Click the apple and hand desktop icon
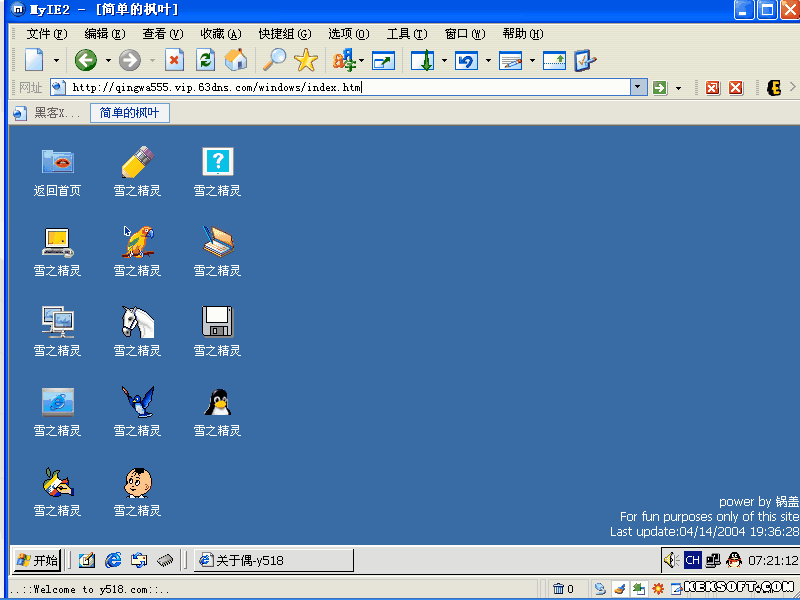The height and width of the screenshot is (600, 800). pos(58,482)
